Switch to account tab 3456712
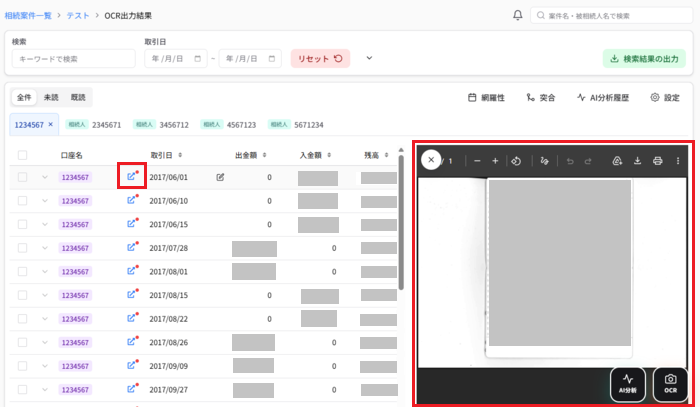Screen dimensions: 700x407 click(x=161, y=125)
